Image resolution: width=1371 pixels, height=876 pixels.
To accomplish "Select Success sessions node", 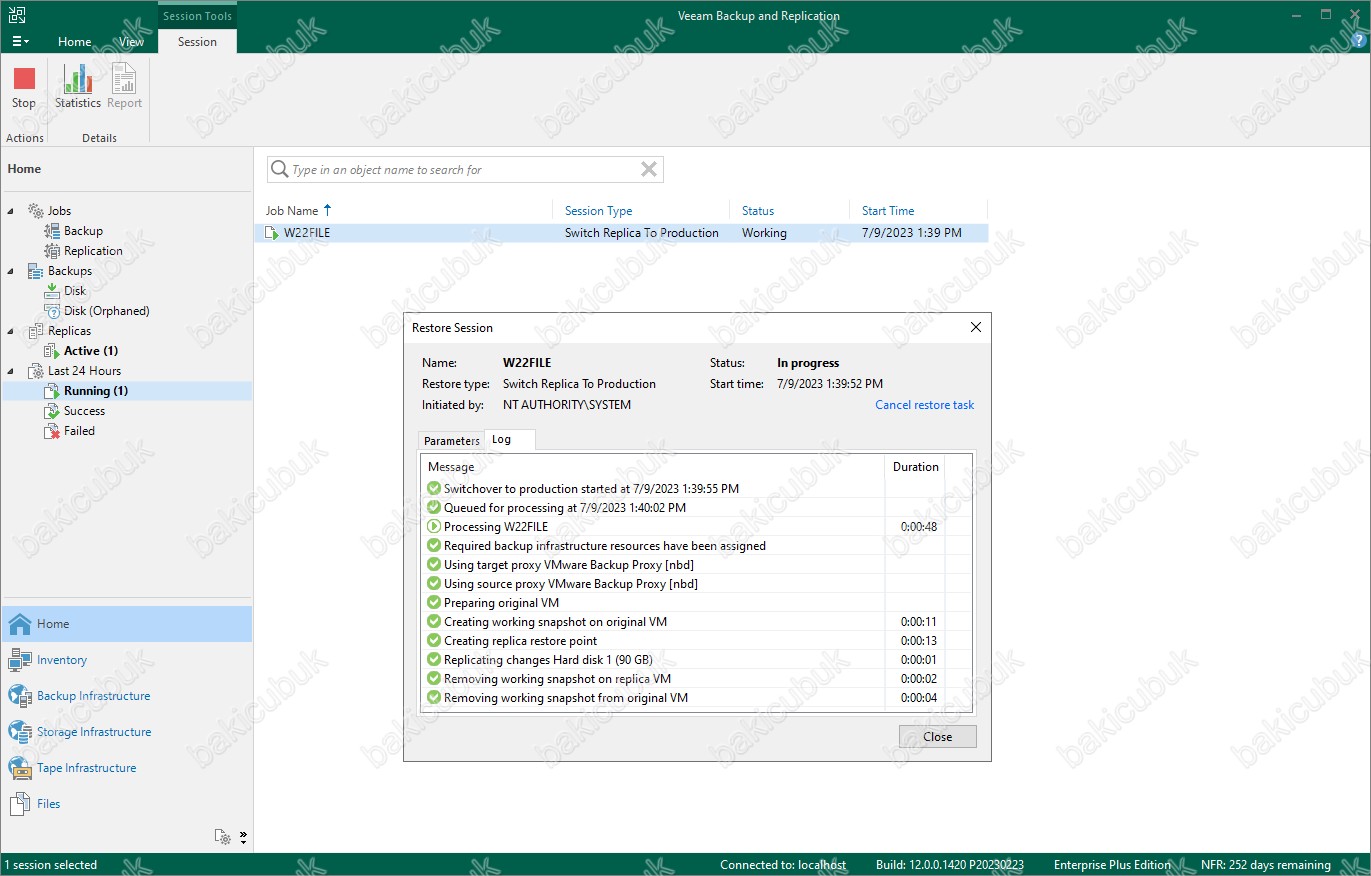I will [x=84, y=411].
